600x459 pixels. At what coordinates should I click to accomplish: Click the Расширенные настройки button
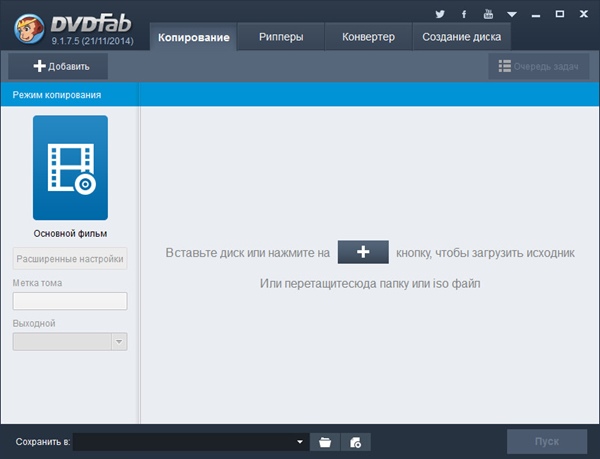coord(70,259)
